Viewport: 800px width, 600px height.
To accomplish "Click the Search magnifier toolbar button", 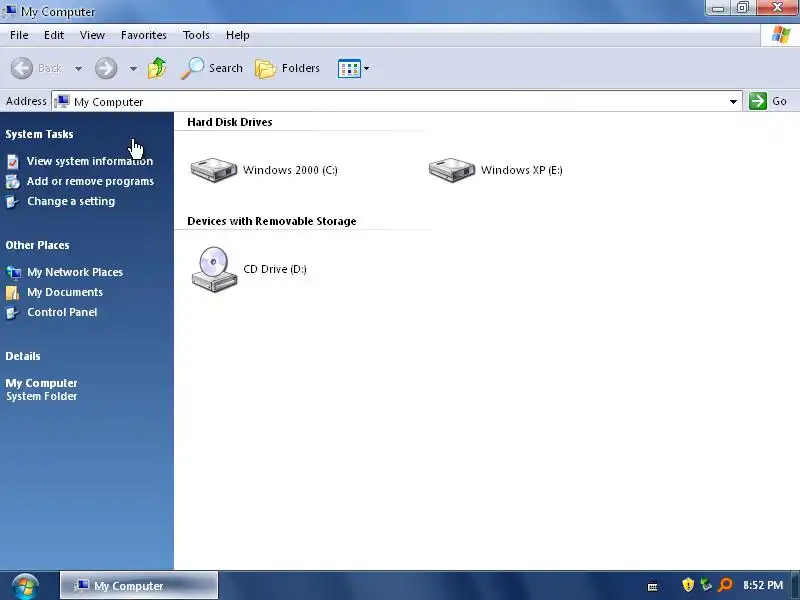I will click(212, 68).
